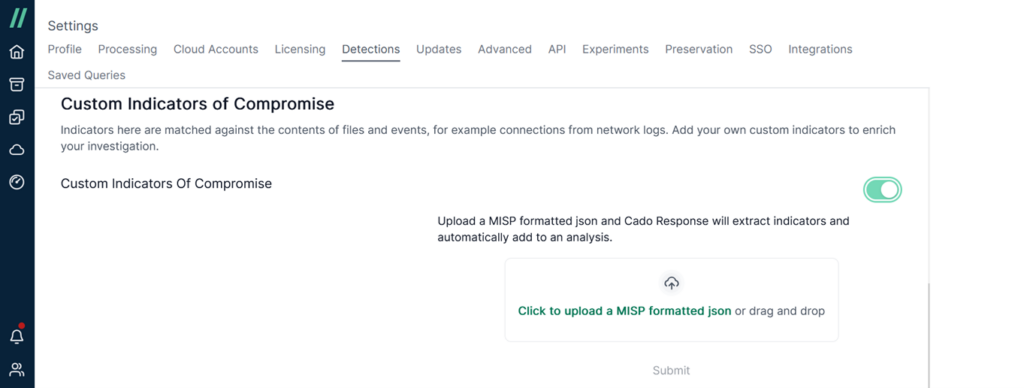Open the archive box sidebar icon
1024x388 pixels.
tap(17, 84)
